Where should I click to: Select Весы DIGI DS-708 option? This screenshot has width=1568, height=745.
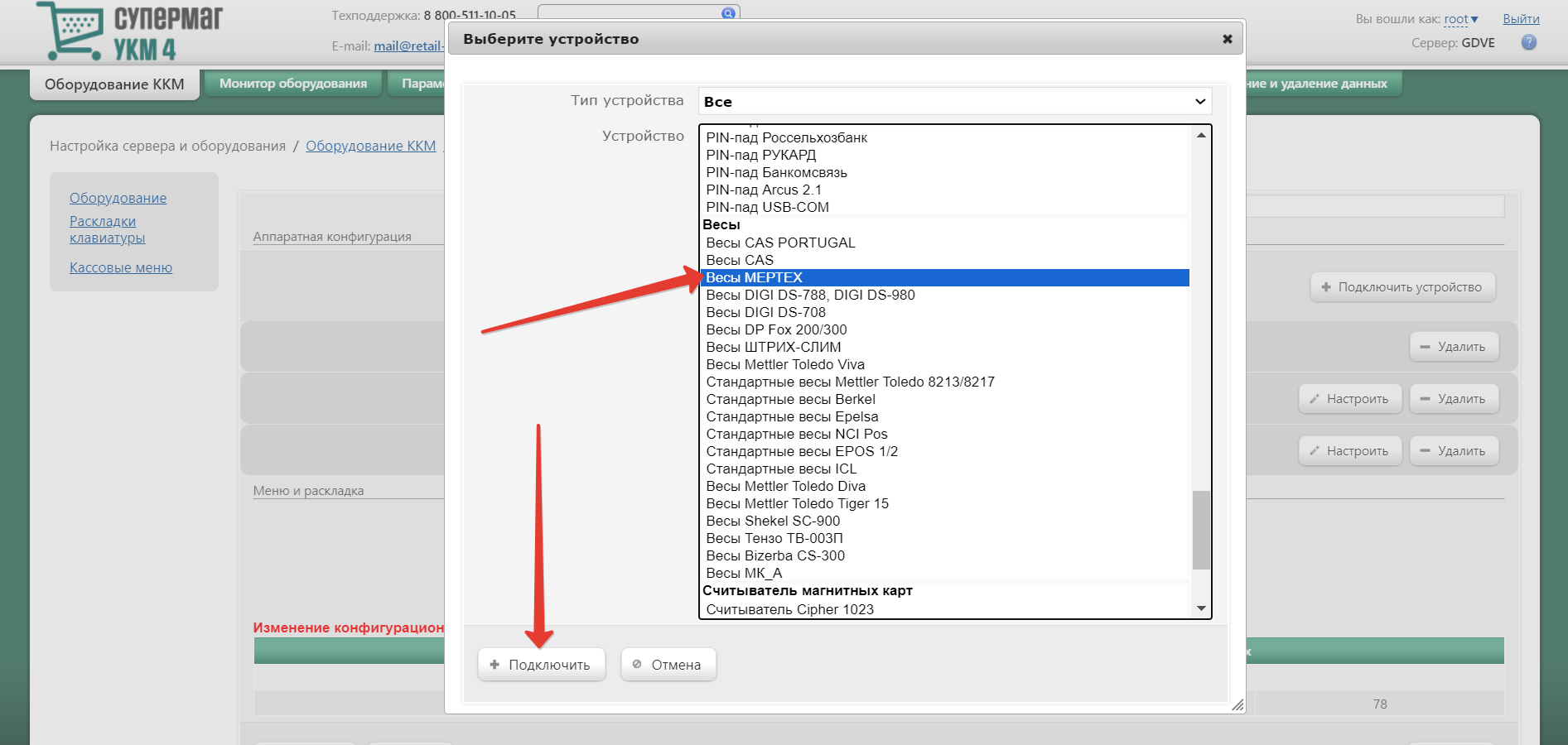(944, 312)
